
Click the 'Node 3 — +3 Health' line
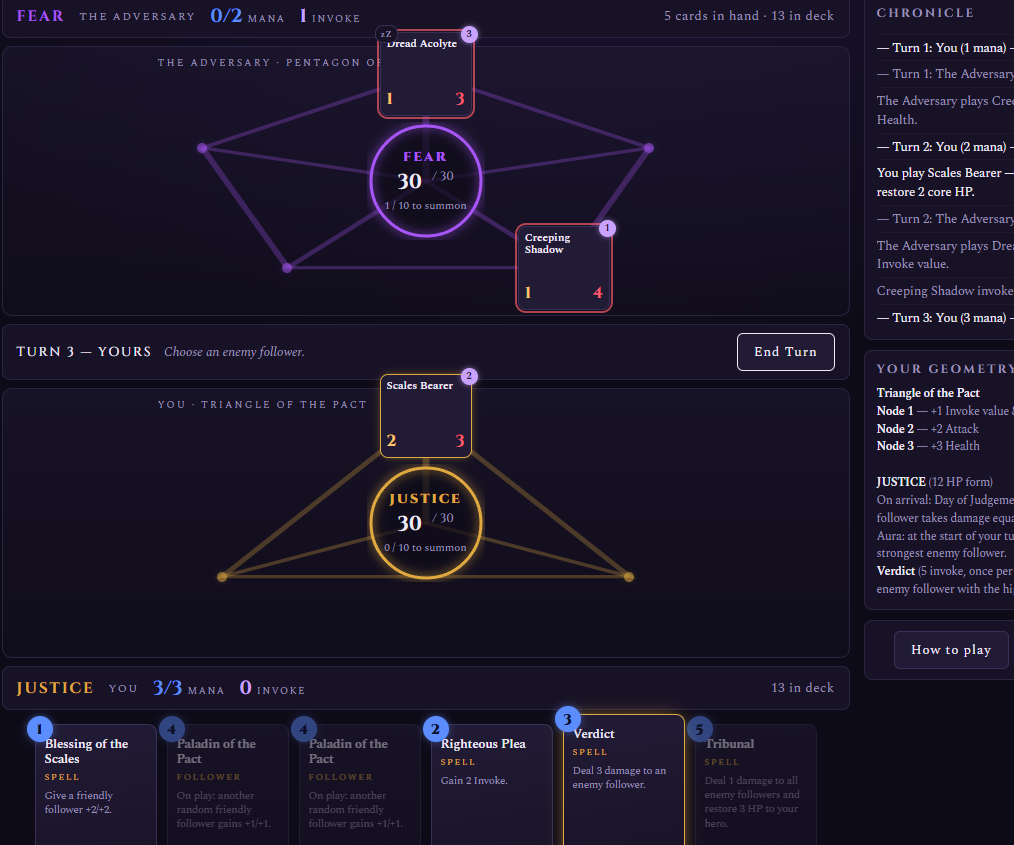[927, 446]
